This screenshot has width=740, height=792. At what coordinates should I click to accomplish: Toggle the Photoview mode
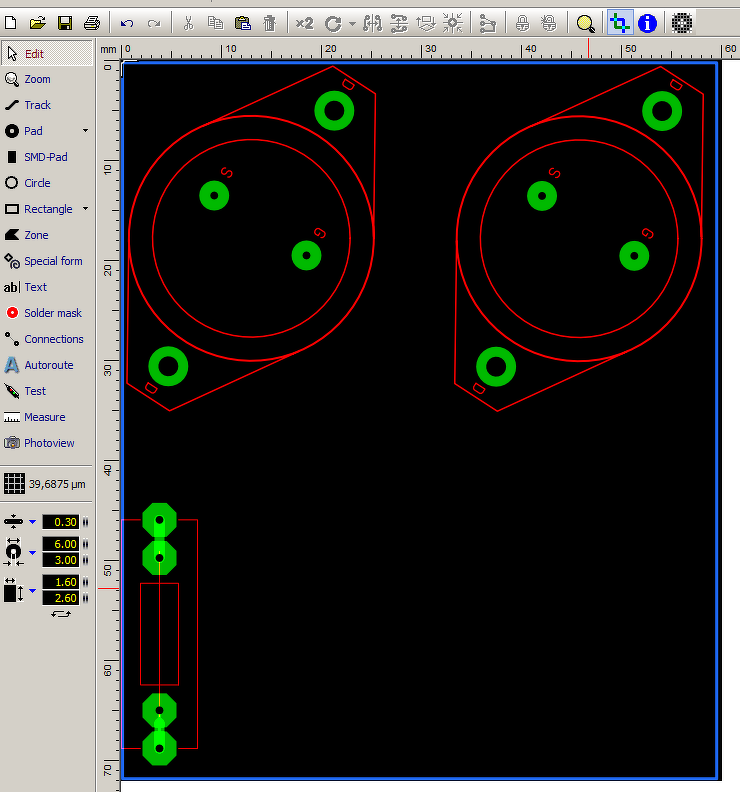coord(47,443)
